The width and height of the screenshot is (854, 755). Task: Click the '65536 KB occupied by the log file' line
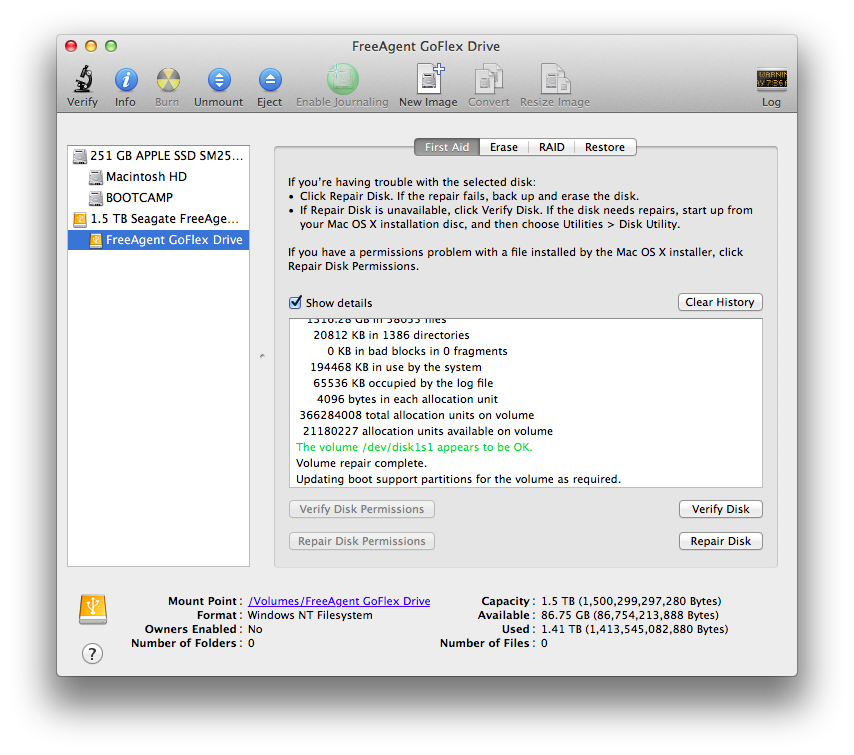[x=403, y=383]
